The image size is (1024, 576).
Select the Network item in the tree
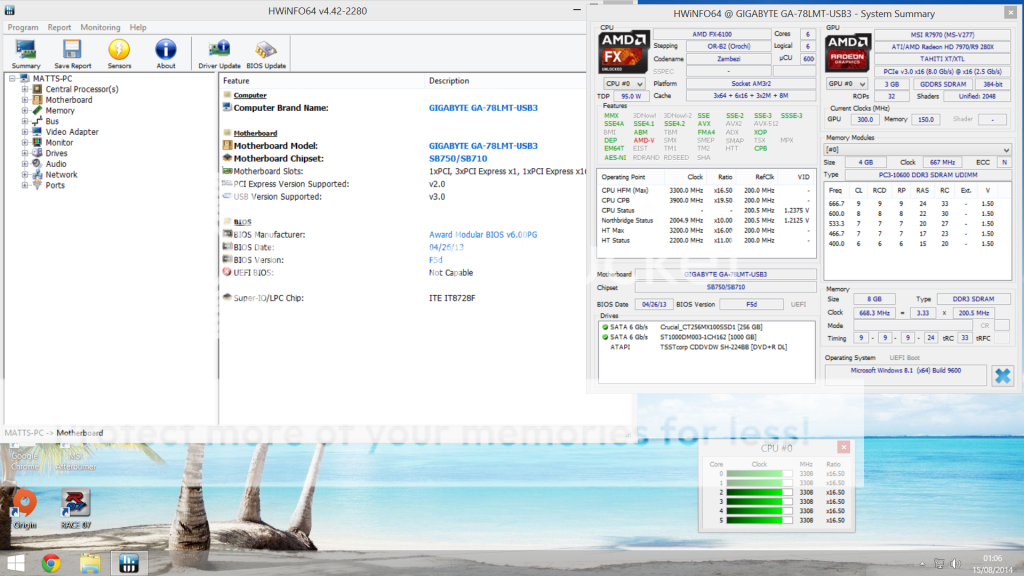61,174
